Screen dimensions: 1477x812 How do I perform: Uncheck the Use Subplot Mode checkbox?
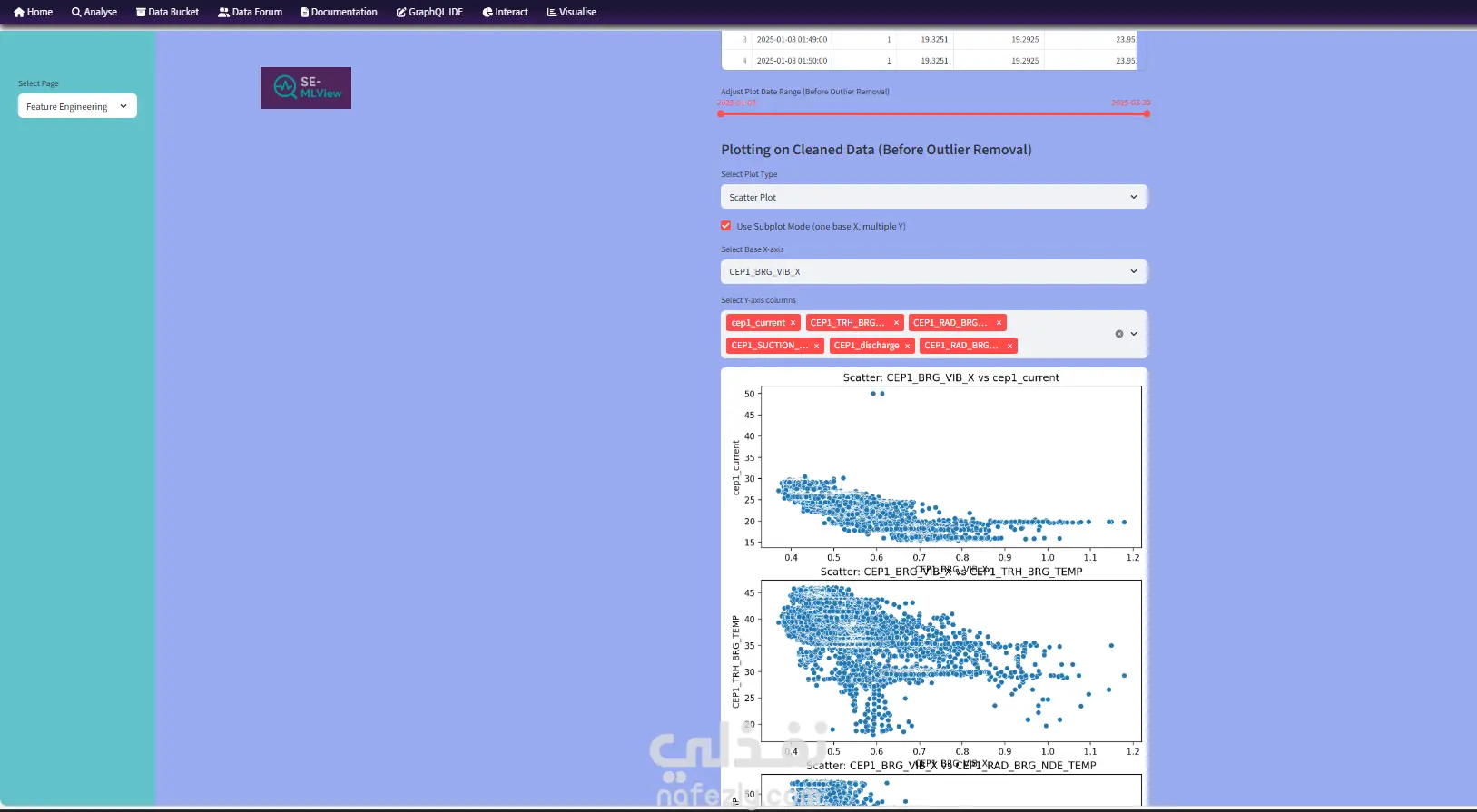726,226
